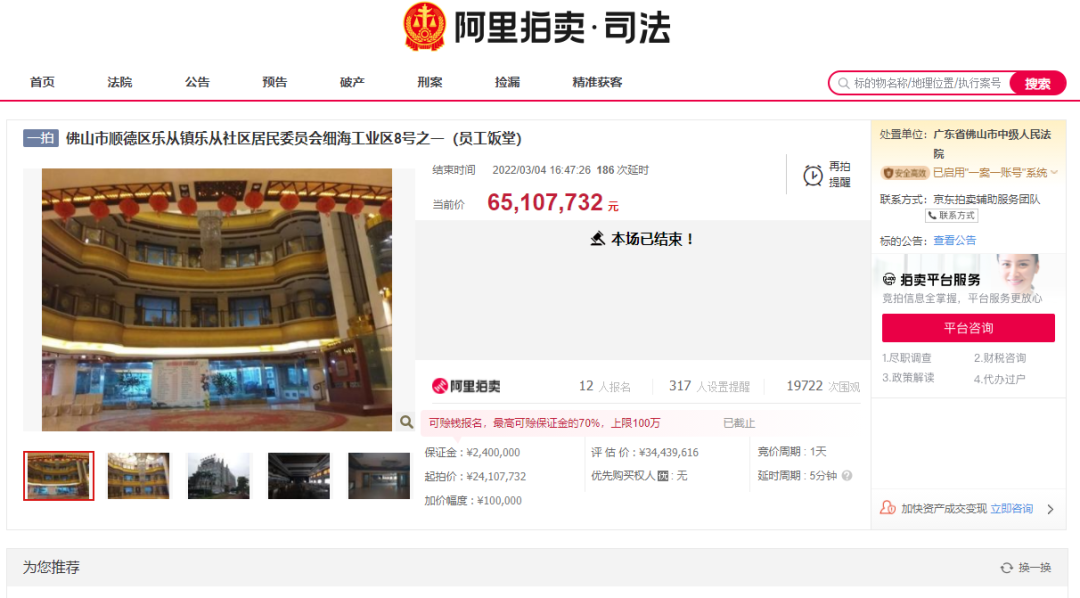Viewport: 1080px width, 598px height.
Task: Open the 精准获客 nav item
Action: point(597,82)
